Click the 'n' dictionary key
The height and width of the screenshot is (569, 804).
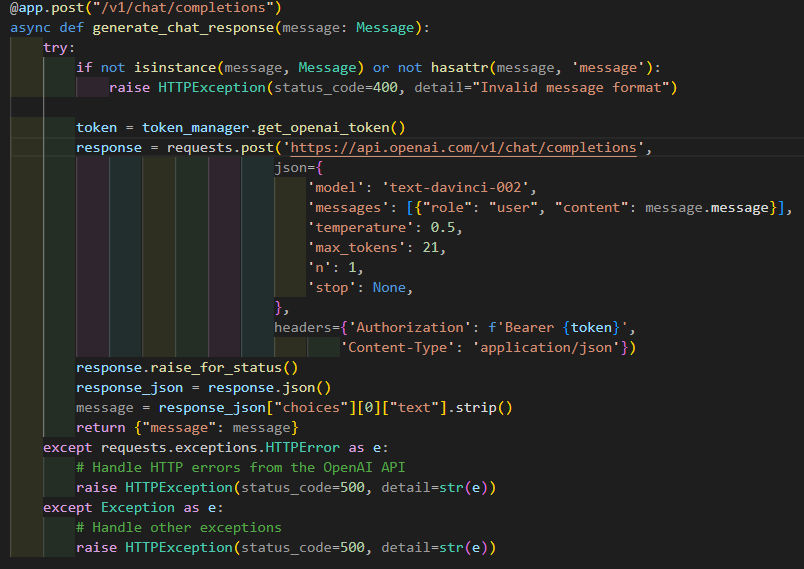click(x=319, y=268)
